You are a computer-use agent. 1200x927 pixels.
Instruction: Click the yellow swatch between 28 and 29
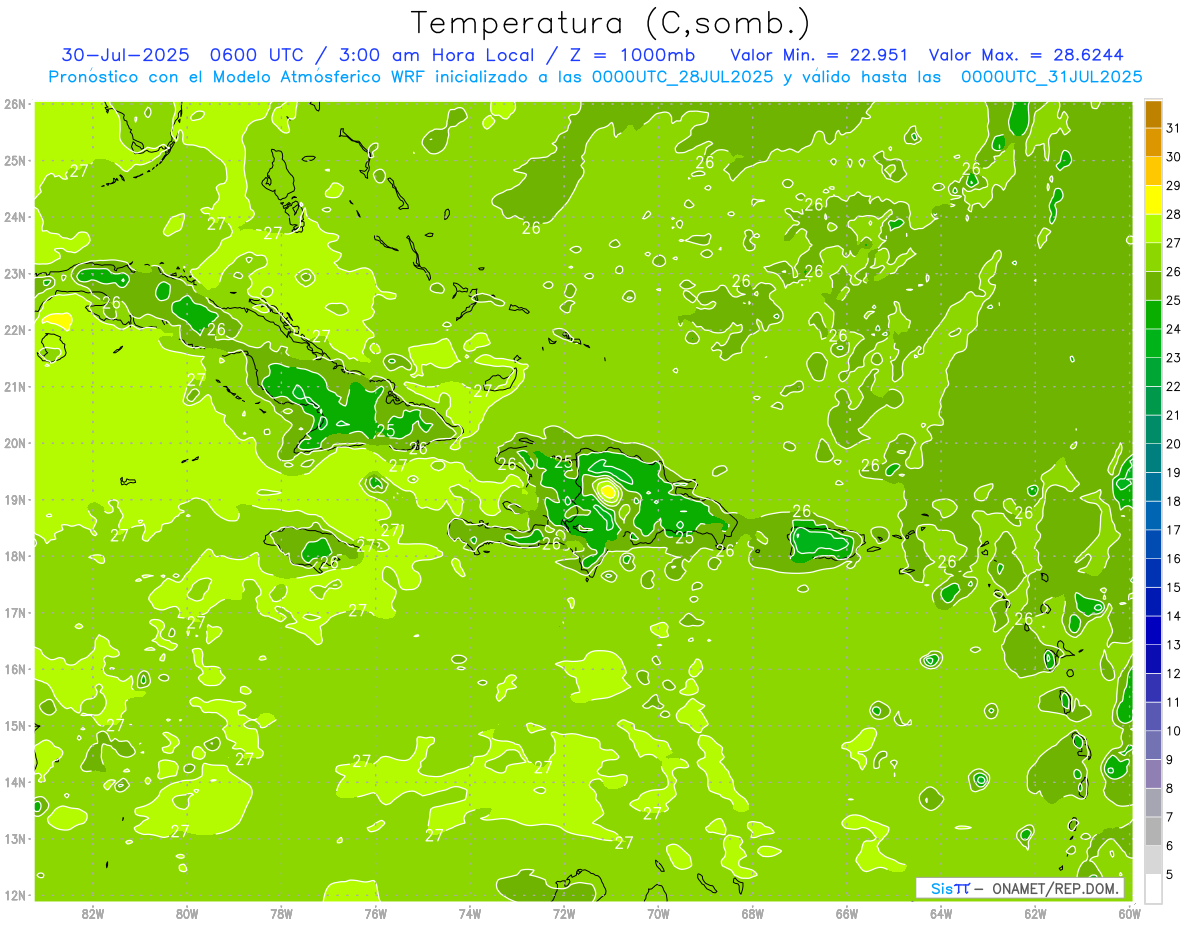(1153, 200)
